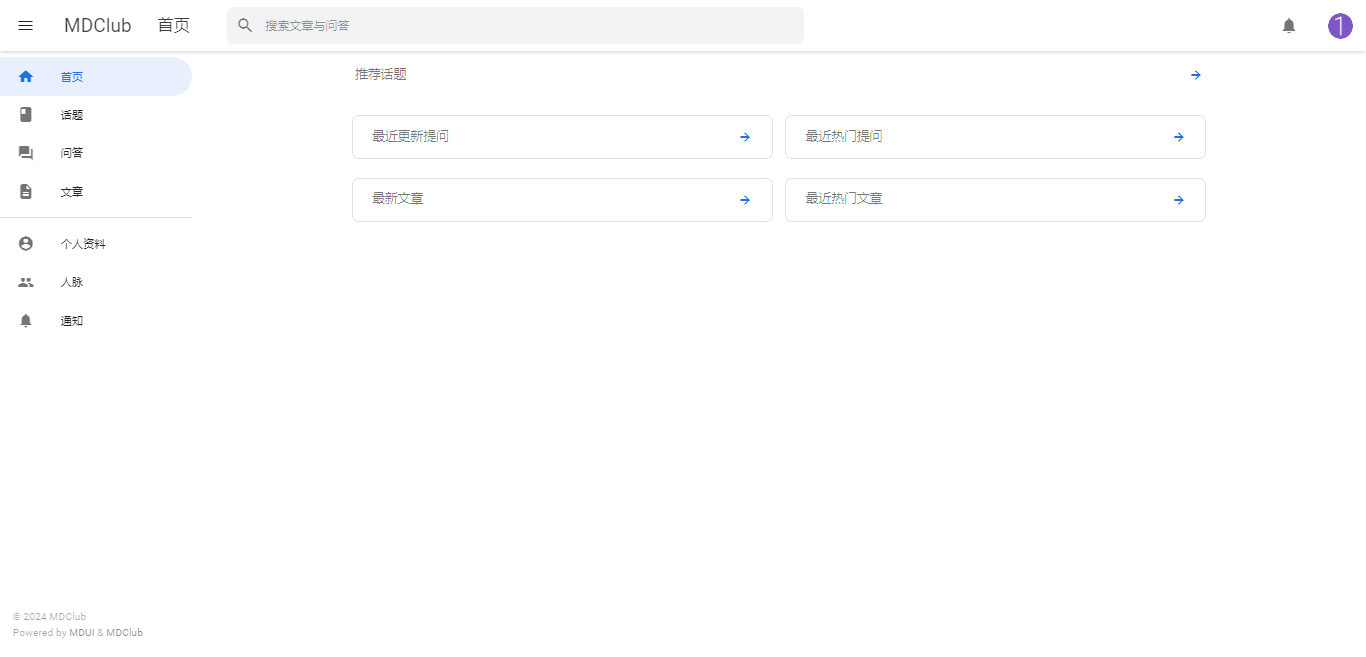Open the 最近热门提问 card
The height and width of the screenshot is (657, 1366).
pos(995,137)
